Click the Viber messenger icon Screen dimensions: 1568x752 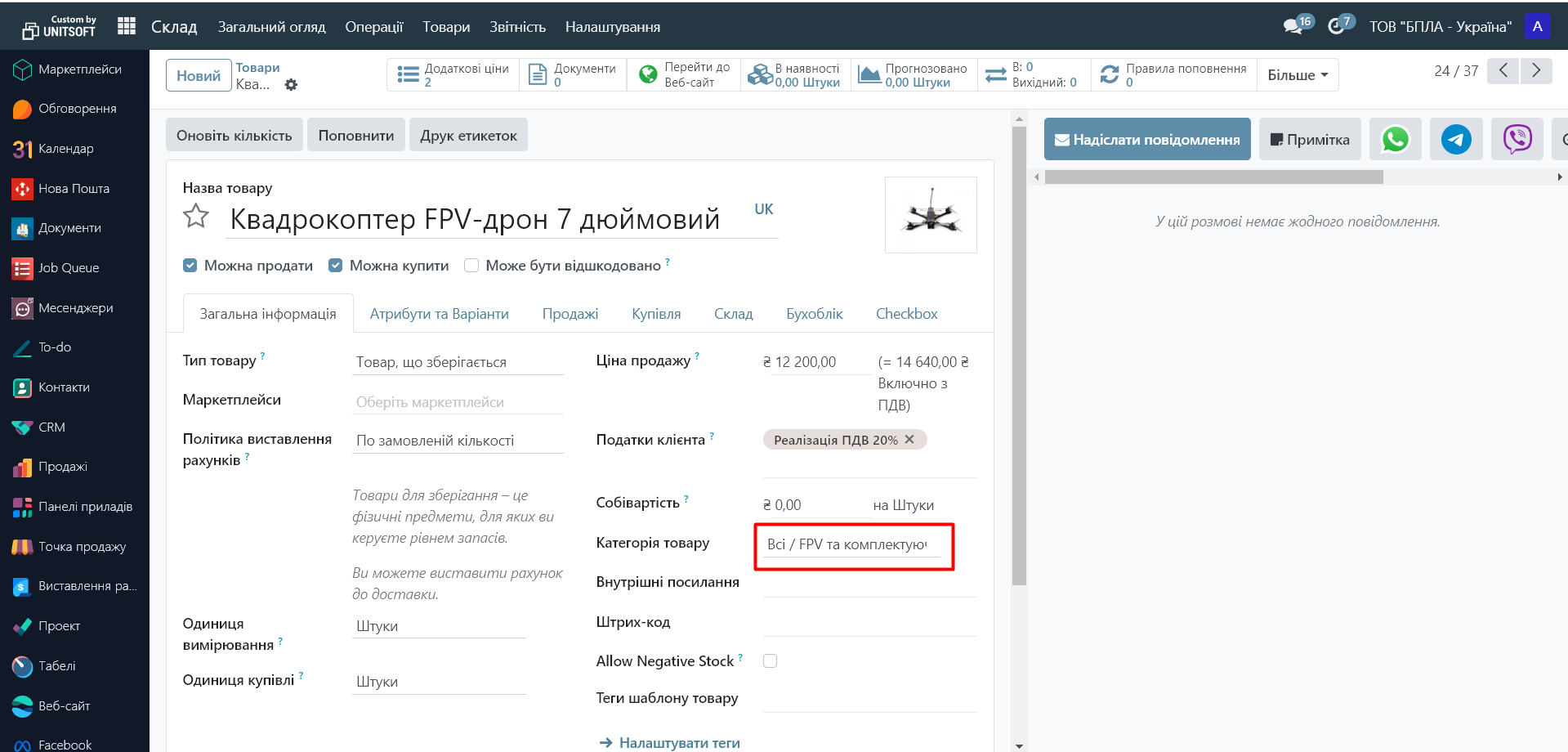click(x=1517, y=139)
